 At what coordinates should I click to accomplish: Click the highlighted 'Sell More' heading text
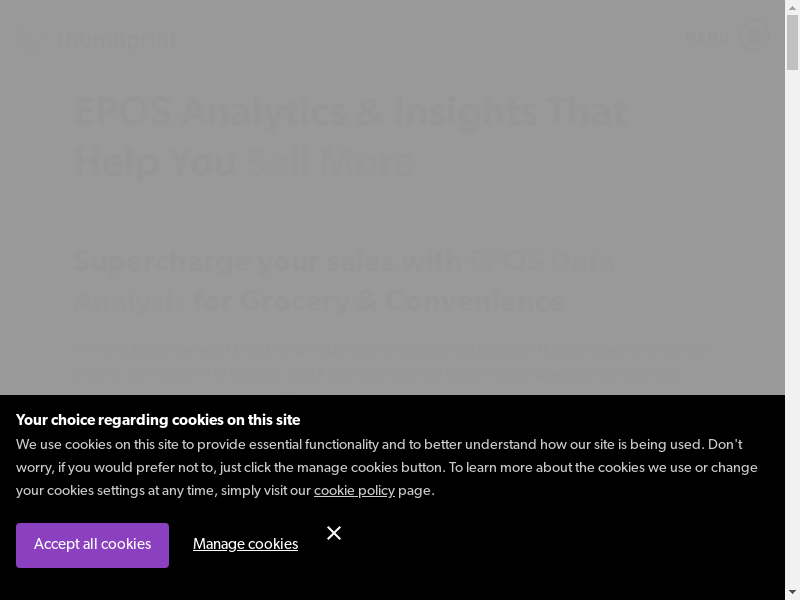[330, 162]
